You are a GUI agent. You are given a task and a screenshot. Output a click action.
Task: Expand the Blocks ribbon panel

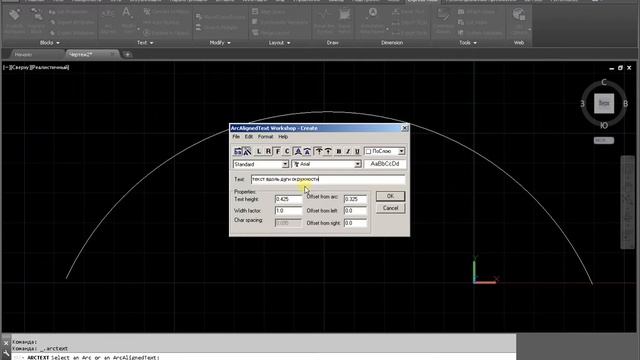[49, 42]
